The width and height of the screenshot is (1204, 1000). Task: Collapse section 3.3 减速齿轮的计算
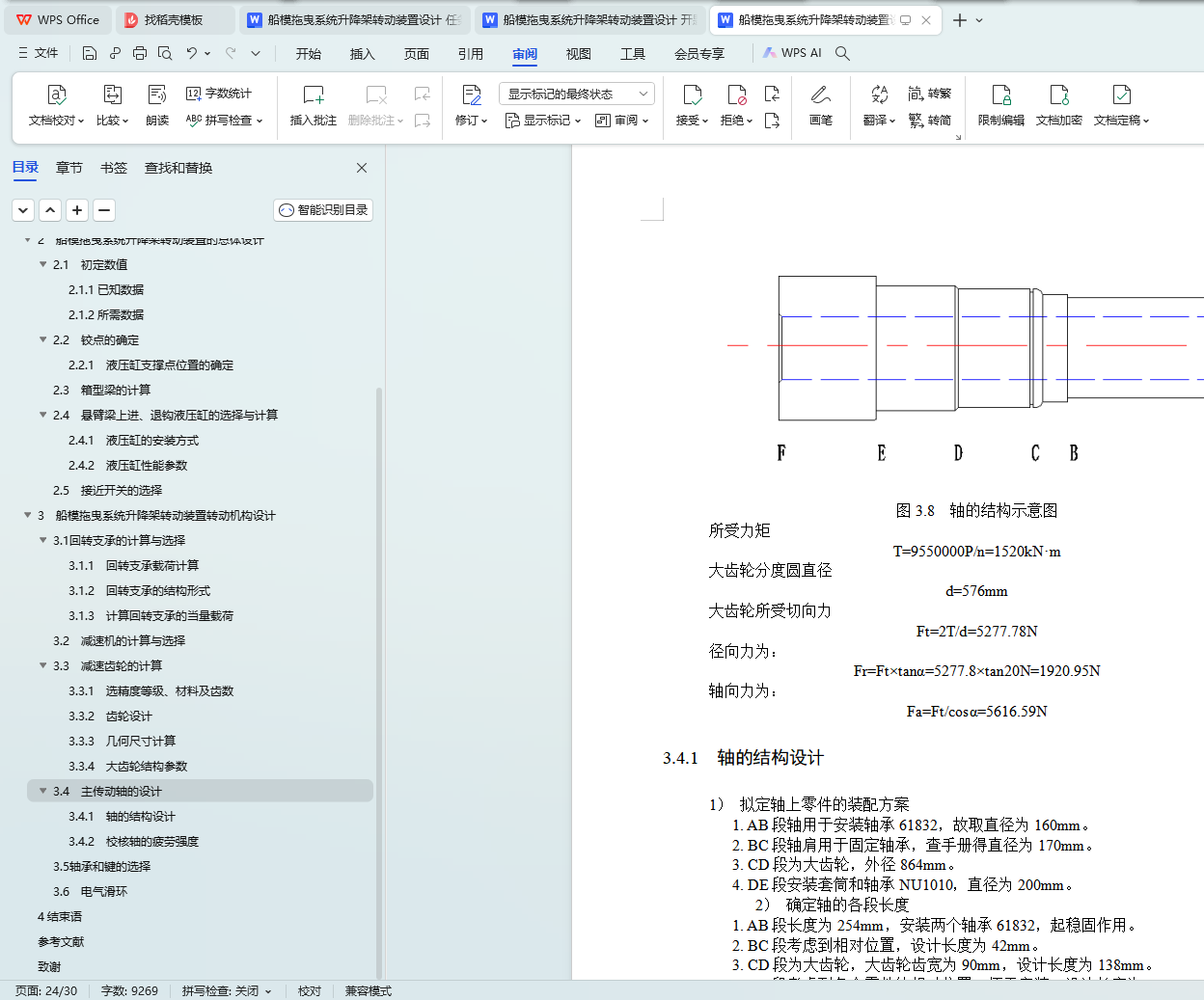(x=42, y=665)
